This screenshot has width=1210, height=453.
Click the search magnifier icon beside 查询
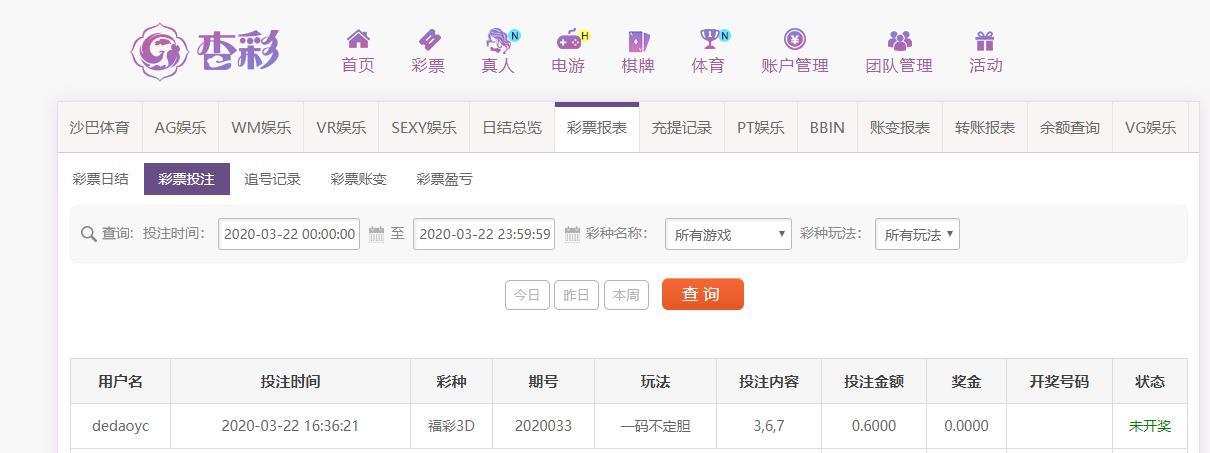pos(88,234)
